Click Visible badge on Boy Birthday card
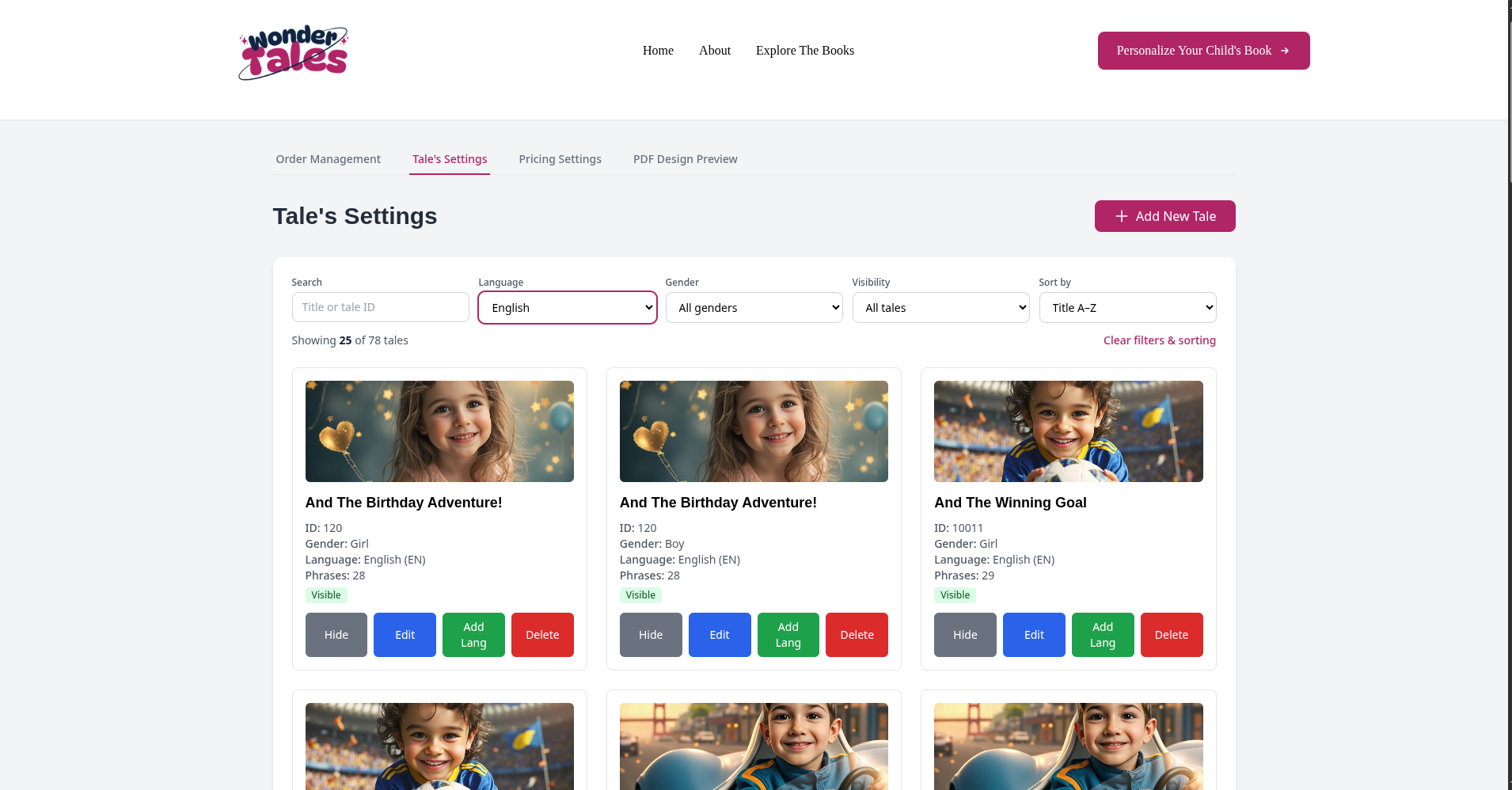Viewport: 1512px width, 790px height. pyautogui.click(x=640, y=595)
